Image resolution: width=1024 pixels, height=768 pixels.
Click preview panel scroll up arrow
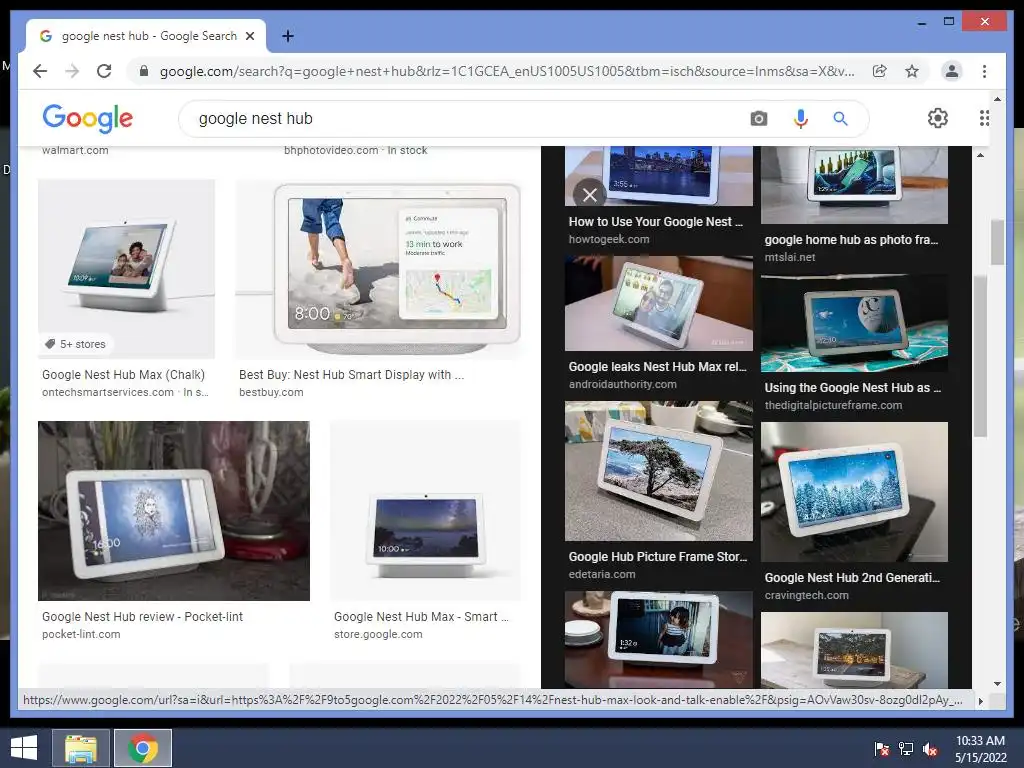coord(980,155)
